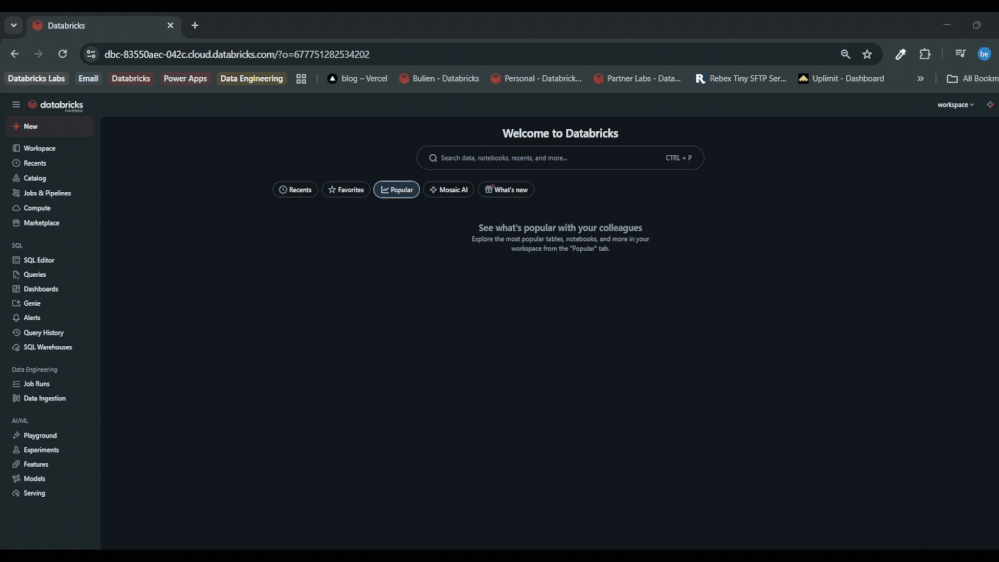Select the Mosaic AI tab
The height and width of the screenshot is (562, 999).
coord(448,190)
